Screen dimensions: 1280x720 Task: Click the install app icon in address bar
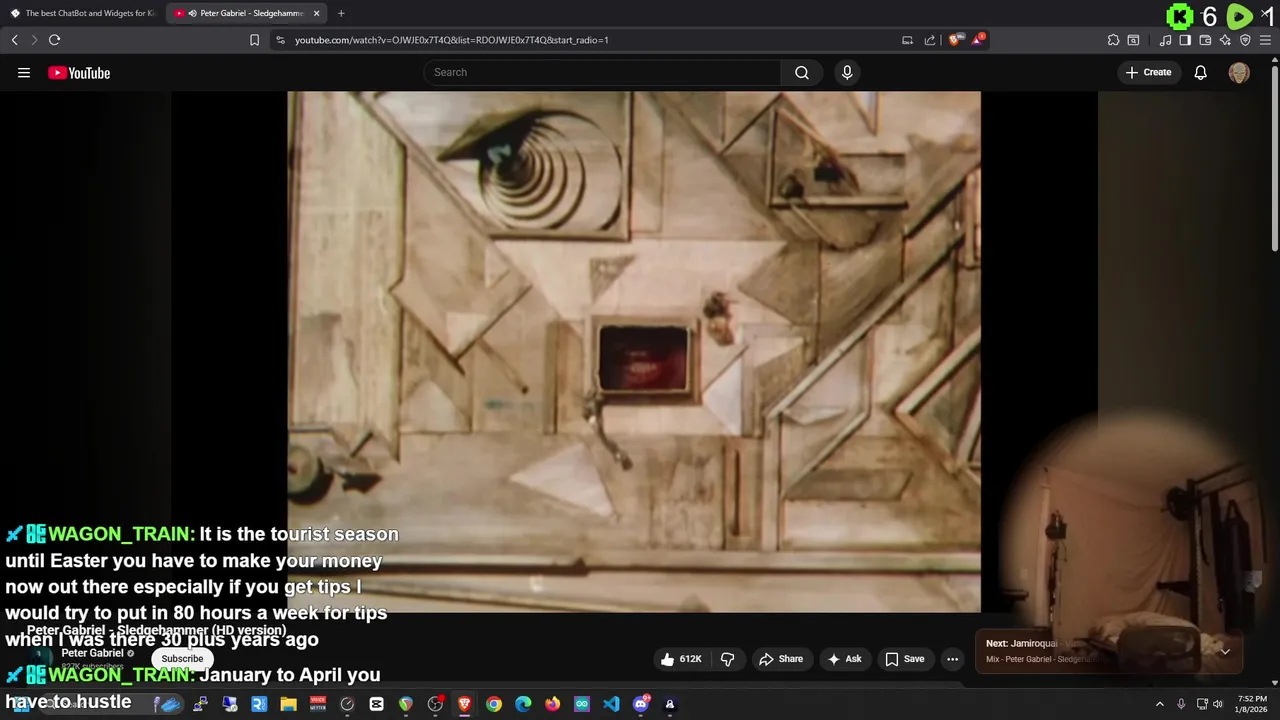coord(907,40)
